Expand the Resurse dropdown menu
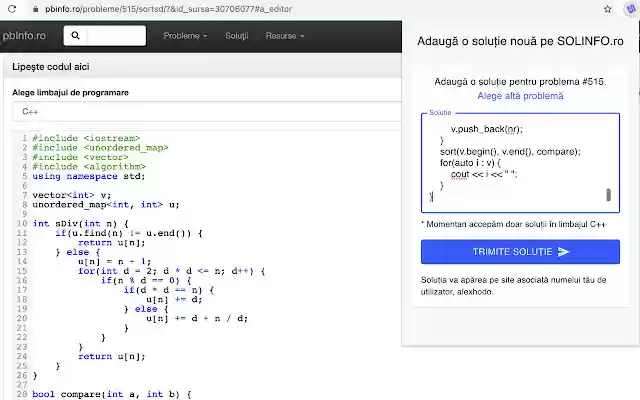Image resolution: width=640 pixels, height=400 pixels. 285,36
